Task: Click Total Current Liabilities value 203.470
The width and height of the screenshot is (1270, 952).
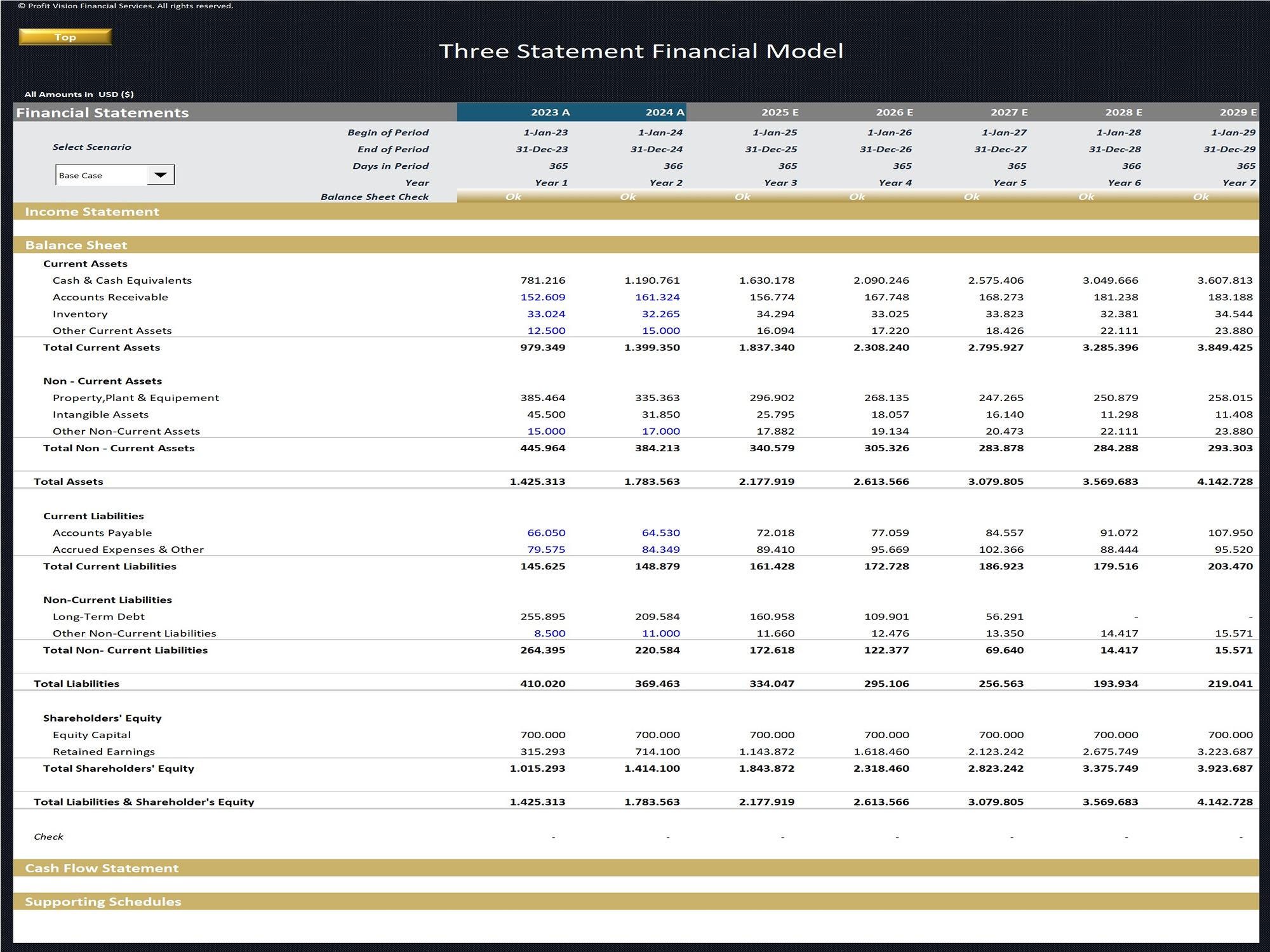Action: (x=1230, y=567)
